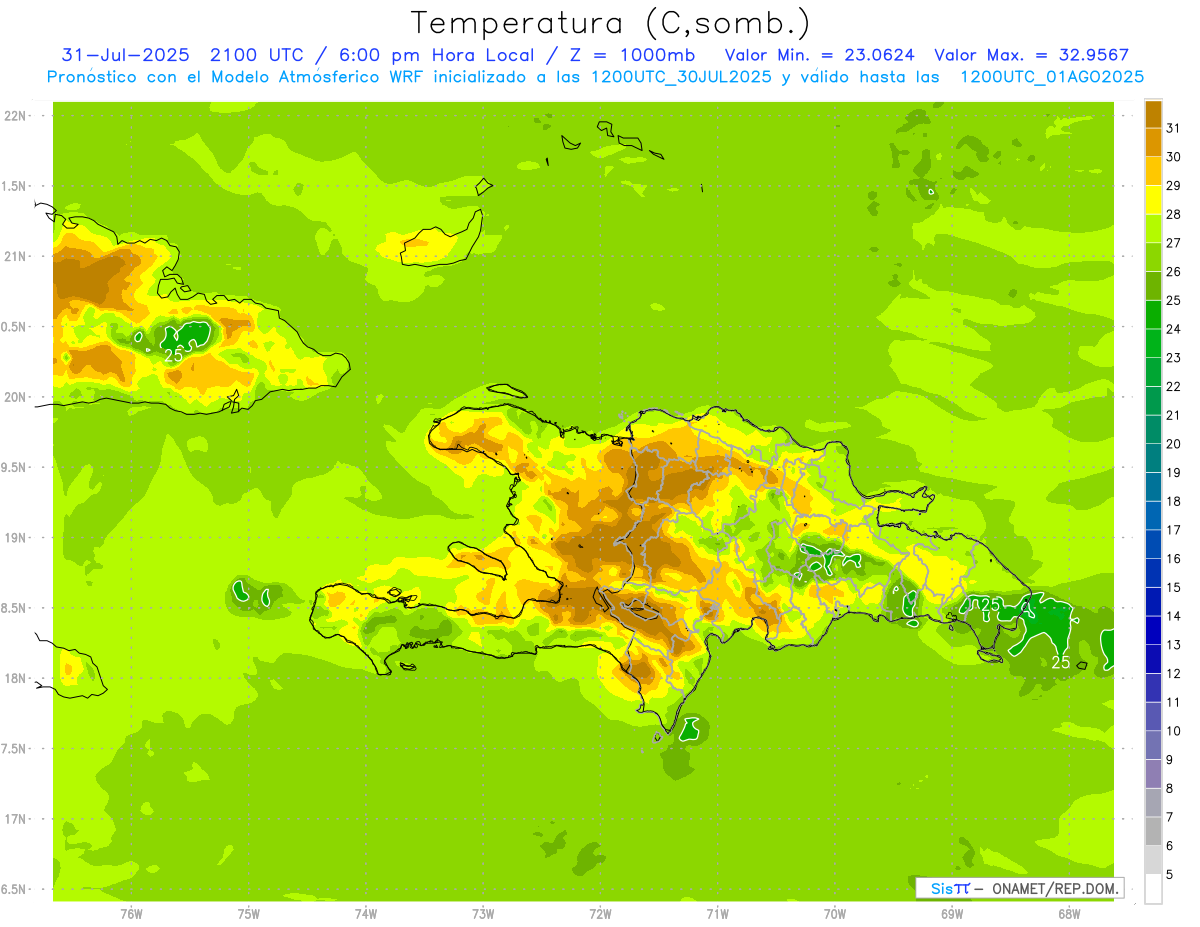Click the "75W" longitude label
The image size is (1200, 927).
click(249, 914)
